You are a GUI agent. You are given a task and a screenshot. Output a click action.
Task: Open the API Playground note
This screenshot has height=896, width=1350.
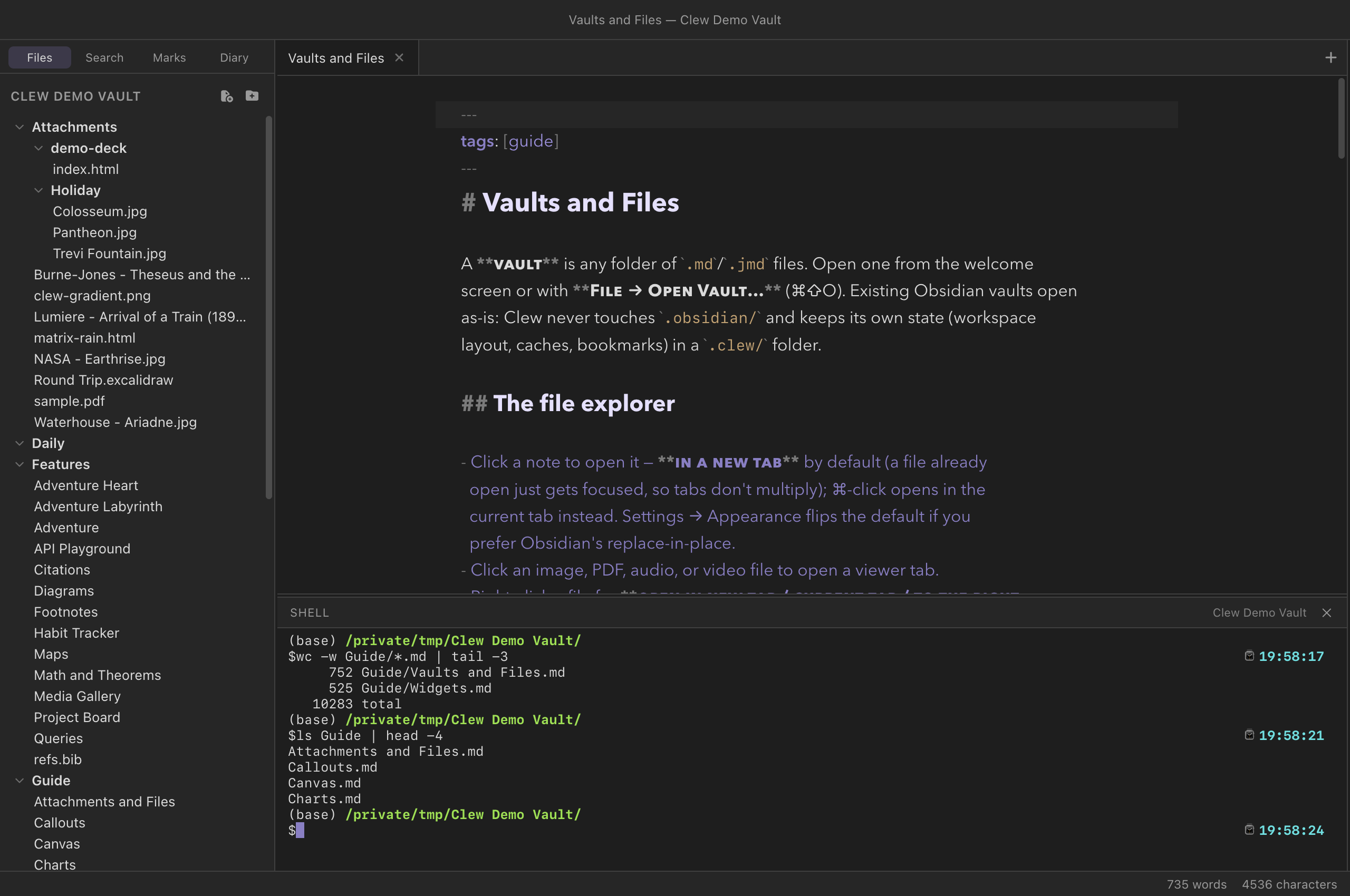click(82, 549)
